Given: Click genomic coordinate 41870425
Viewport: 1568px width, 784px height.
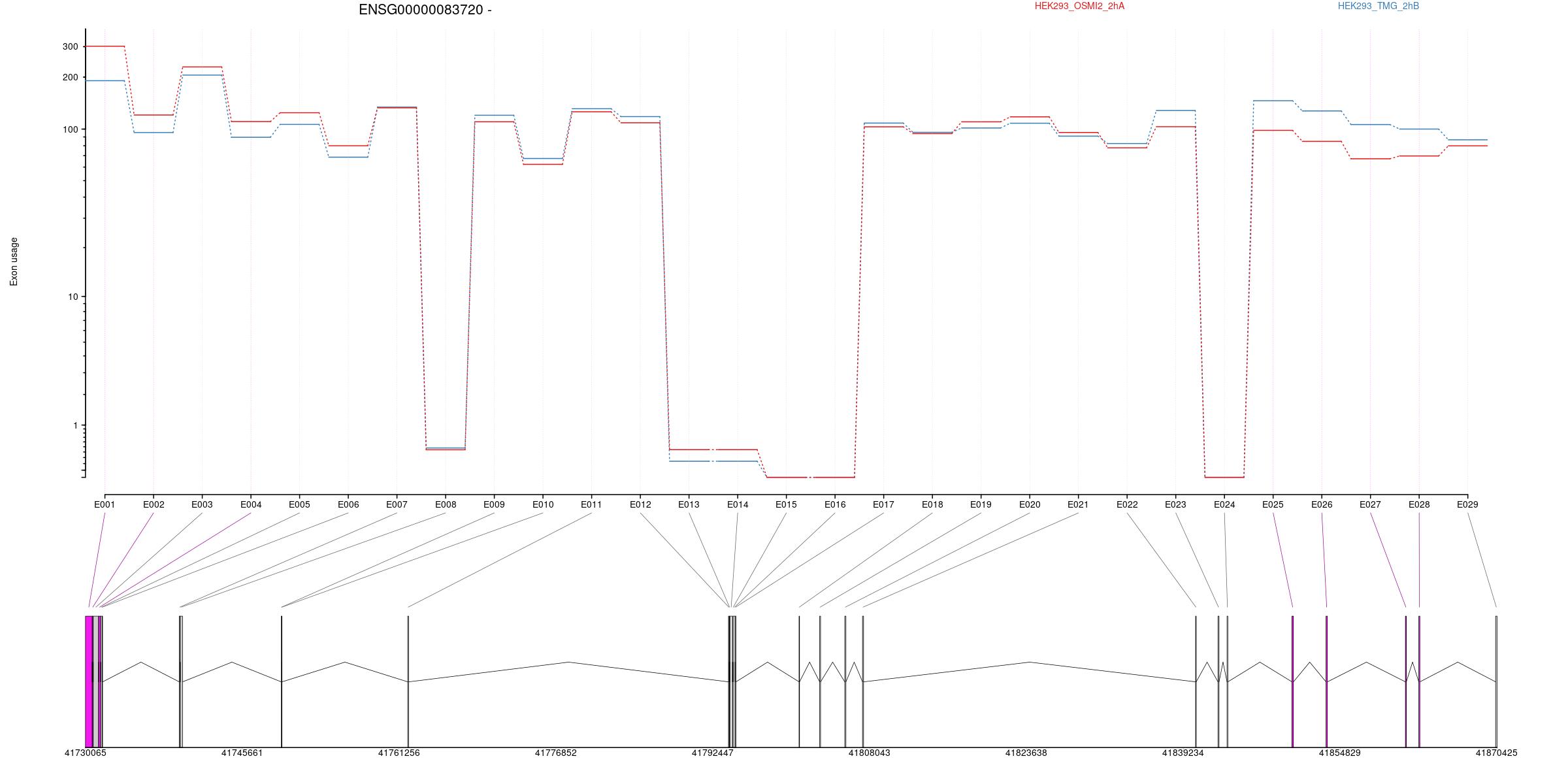Looking at the screenshot, I should 1496,753.
